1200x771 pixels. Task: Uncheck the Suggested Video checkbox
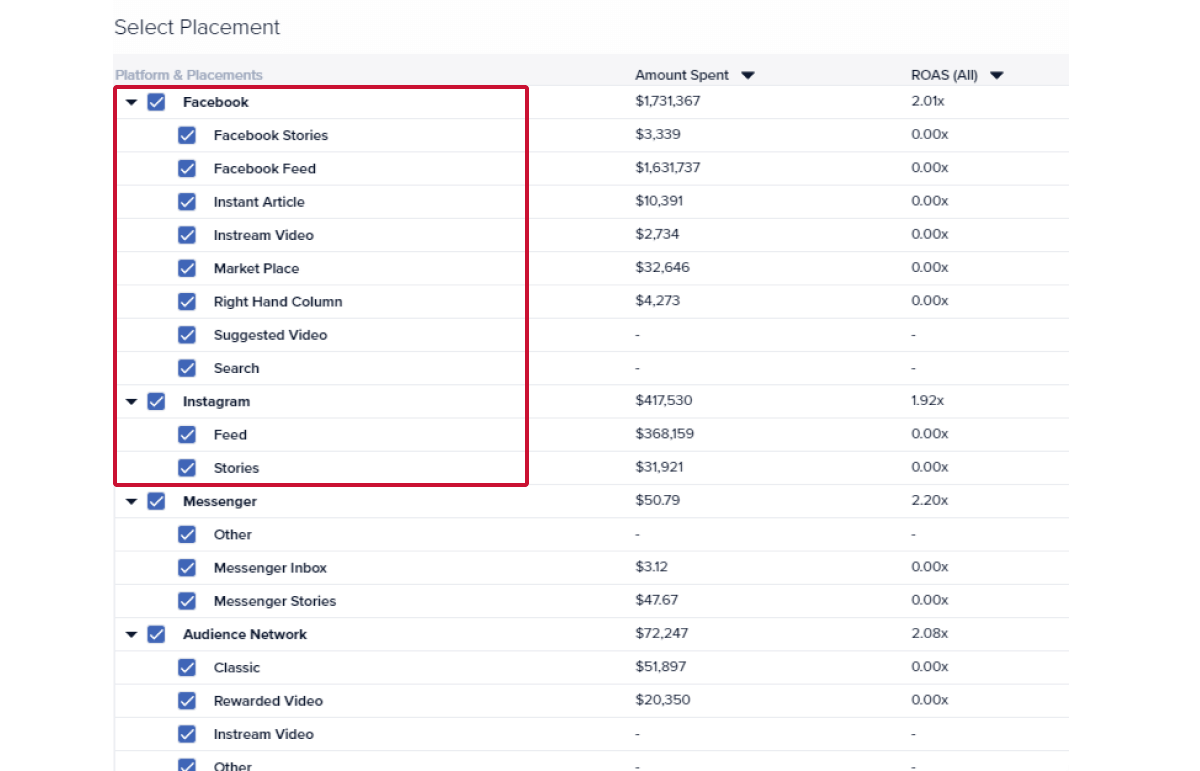coord(187,335)
